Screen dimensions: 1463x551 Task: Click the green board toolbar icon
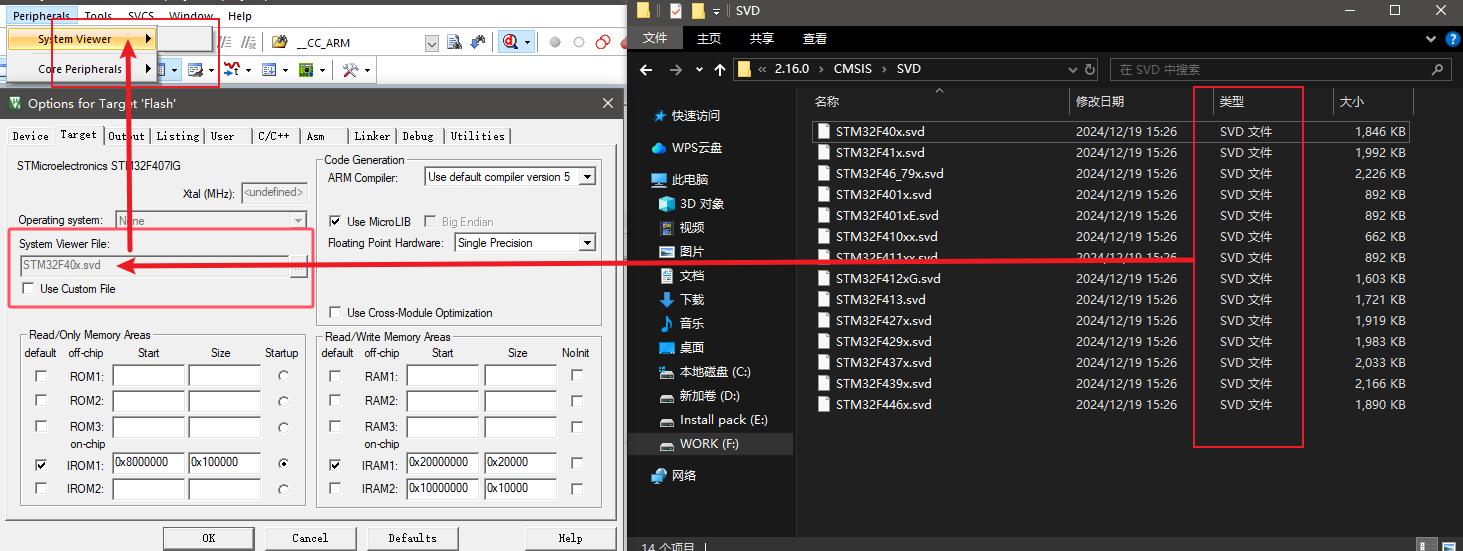pyautogui.click(x=306, y=70)
